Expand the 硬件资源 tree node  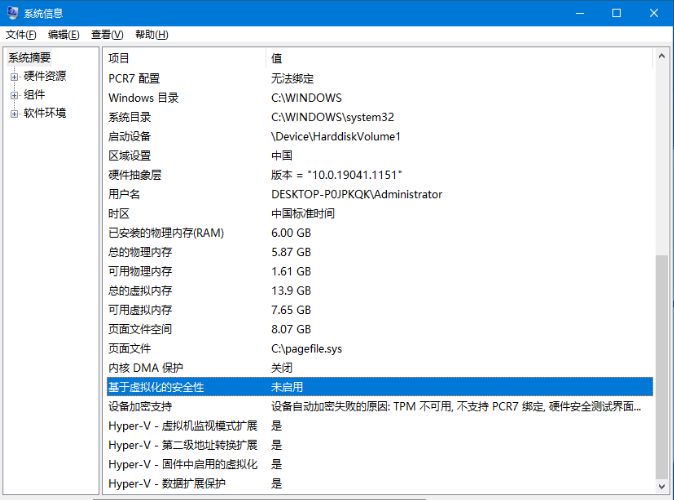tap(14, 77)
